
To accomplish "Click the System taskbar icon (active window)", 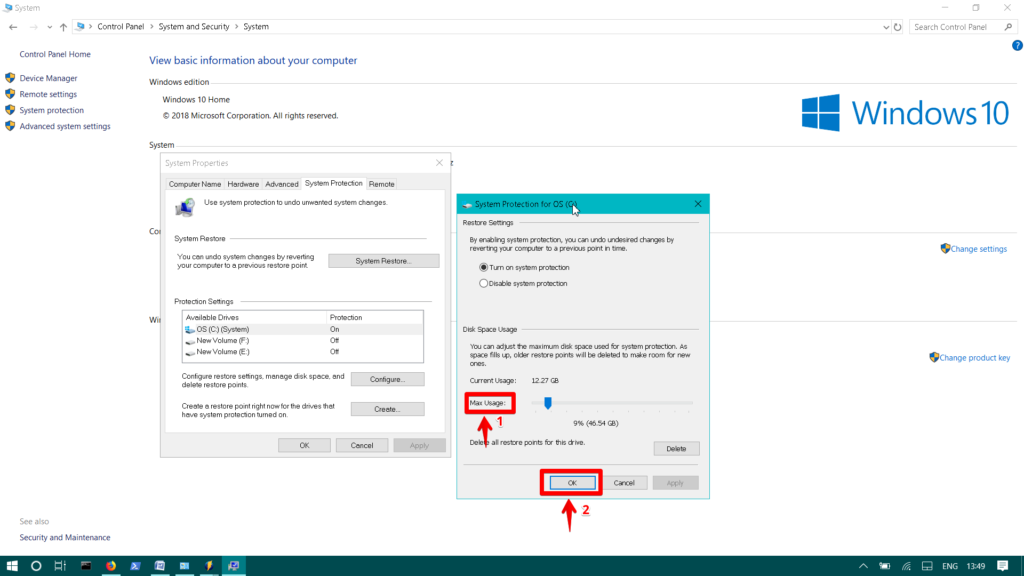I will coord(233,566).
